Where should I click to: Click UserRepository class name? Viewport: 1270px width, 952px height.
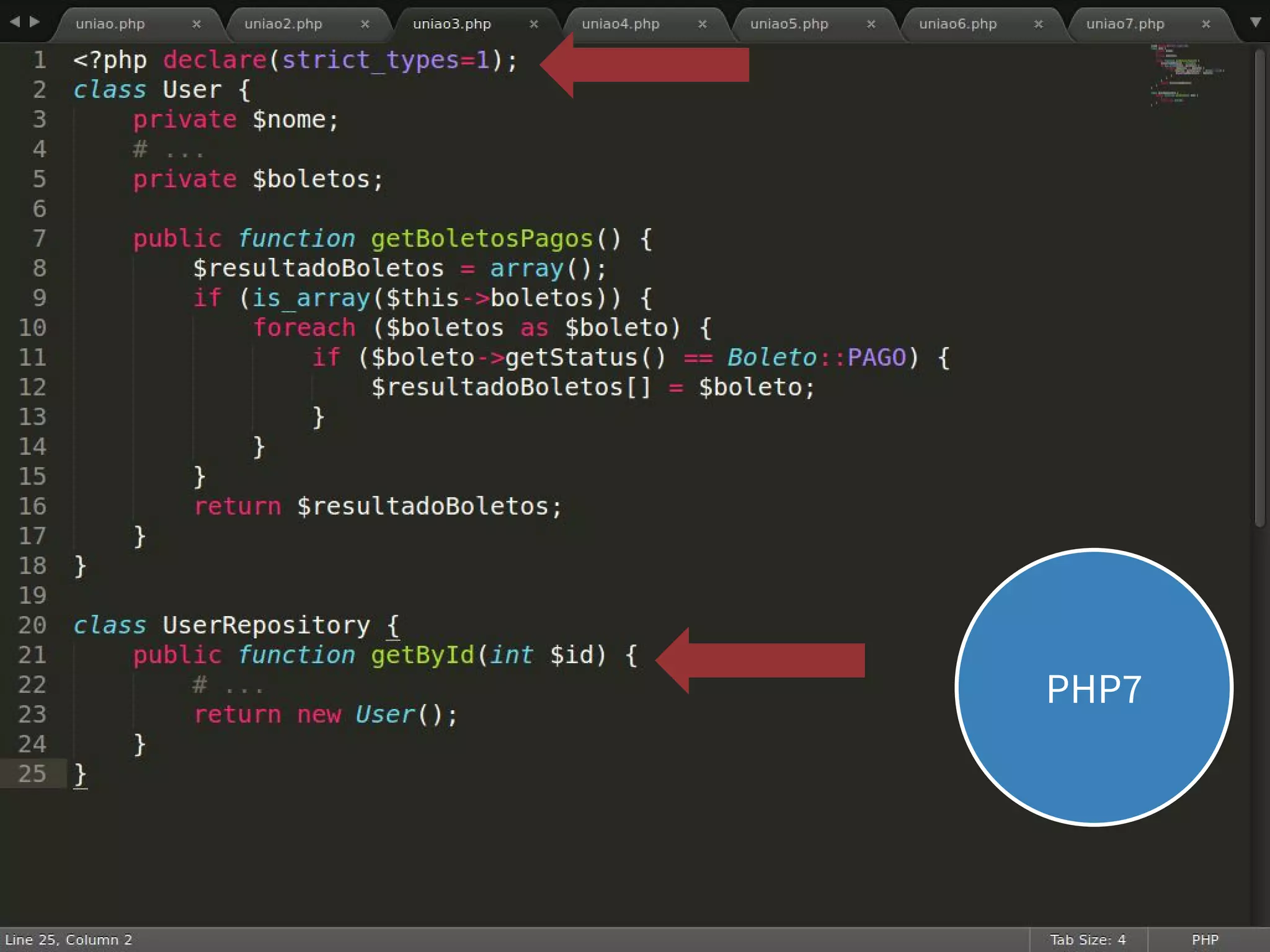point(266,625)
